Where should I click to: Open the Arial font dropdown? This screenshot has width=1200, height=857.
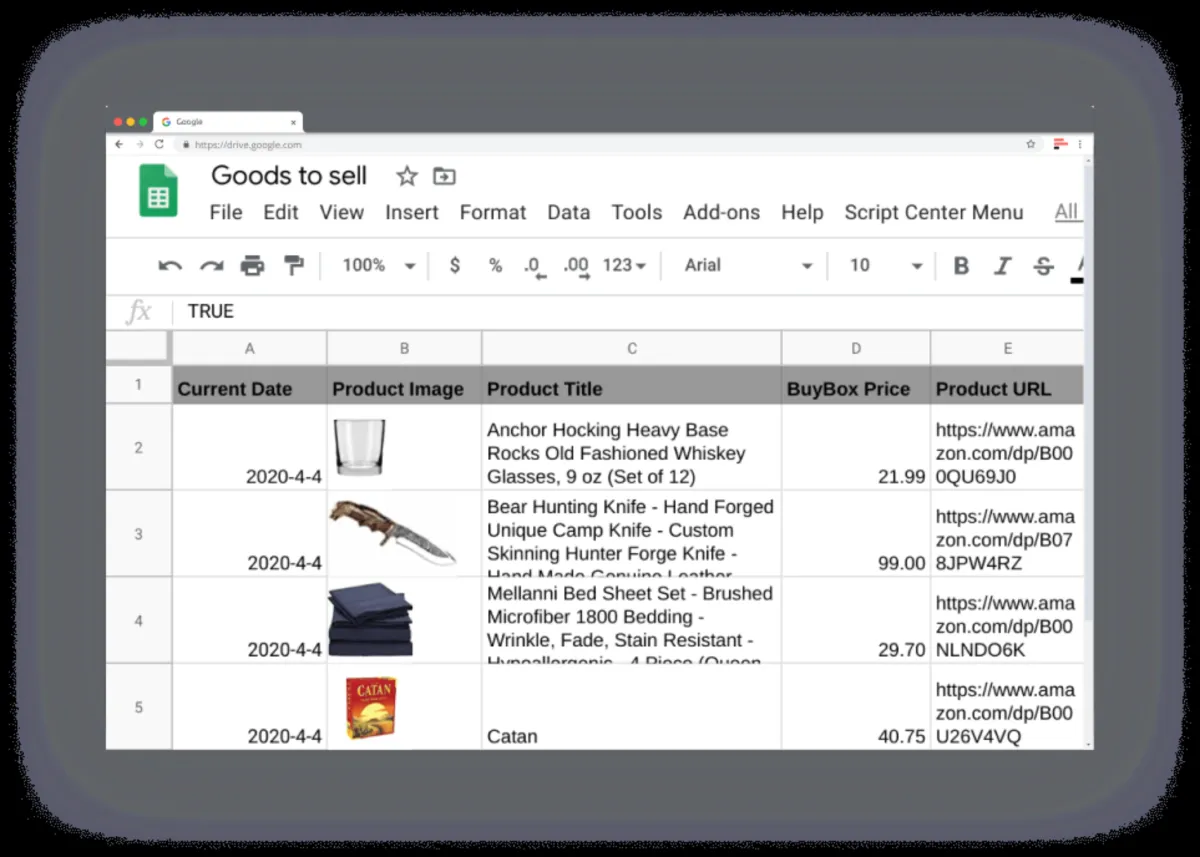pyautogui.click(x=748, y=265)
